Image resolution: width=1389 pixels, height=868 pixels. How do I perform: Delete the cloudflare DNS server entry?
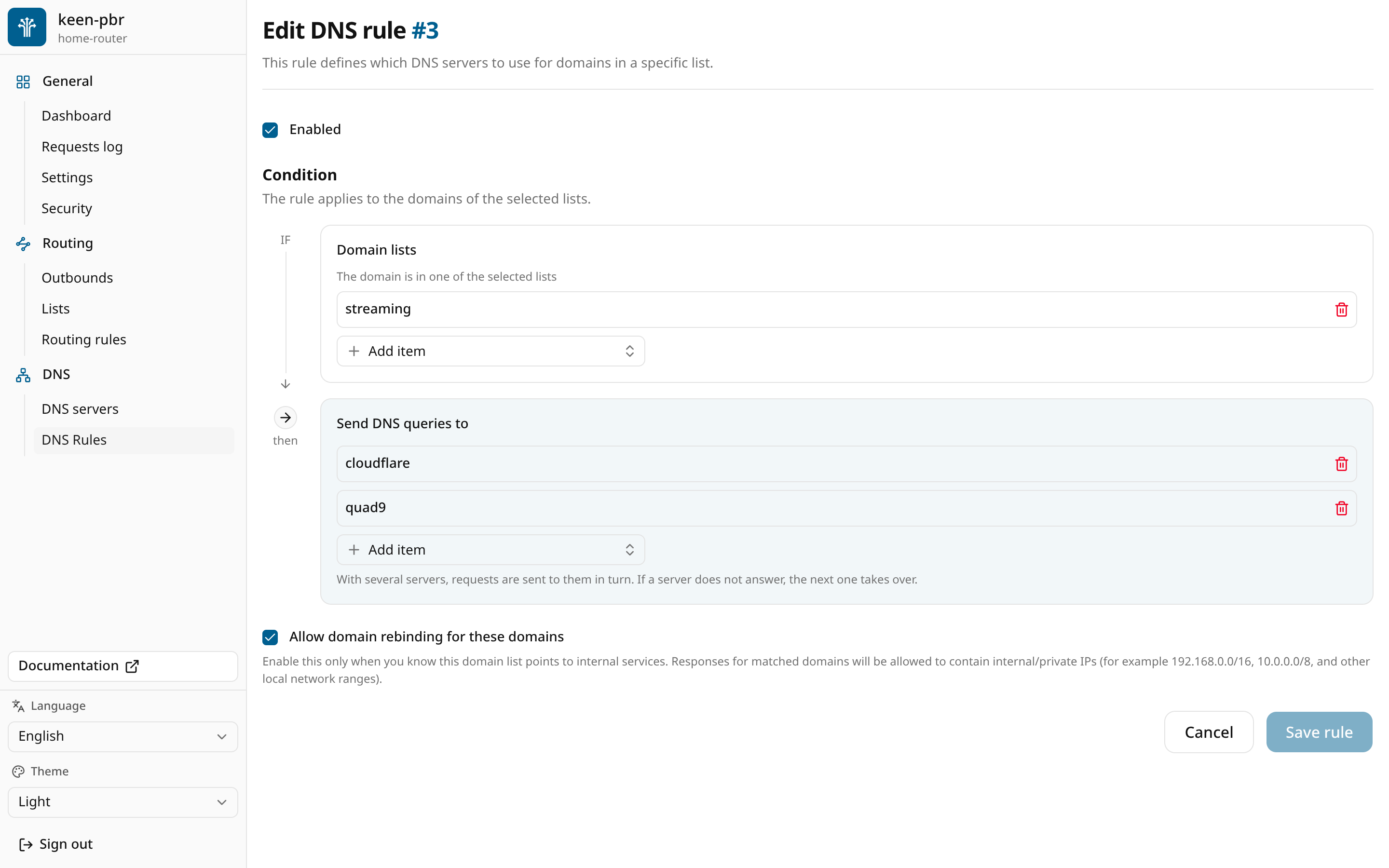click(x=1341, y=464)
